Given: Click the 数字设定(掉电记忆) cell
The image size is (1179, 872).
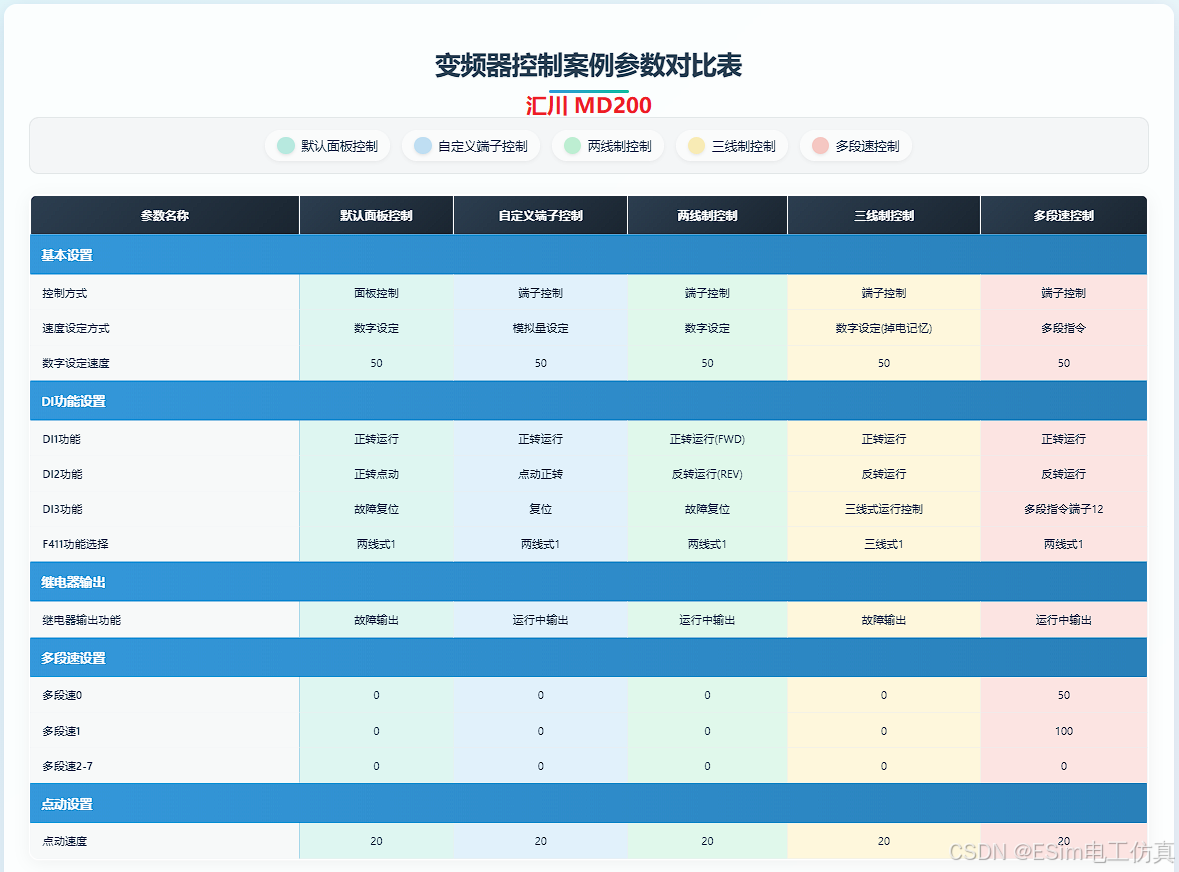Looking at the screenshot, I should [884, 329].
